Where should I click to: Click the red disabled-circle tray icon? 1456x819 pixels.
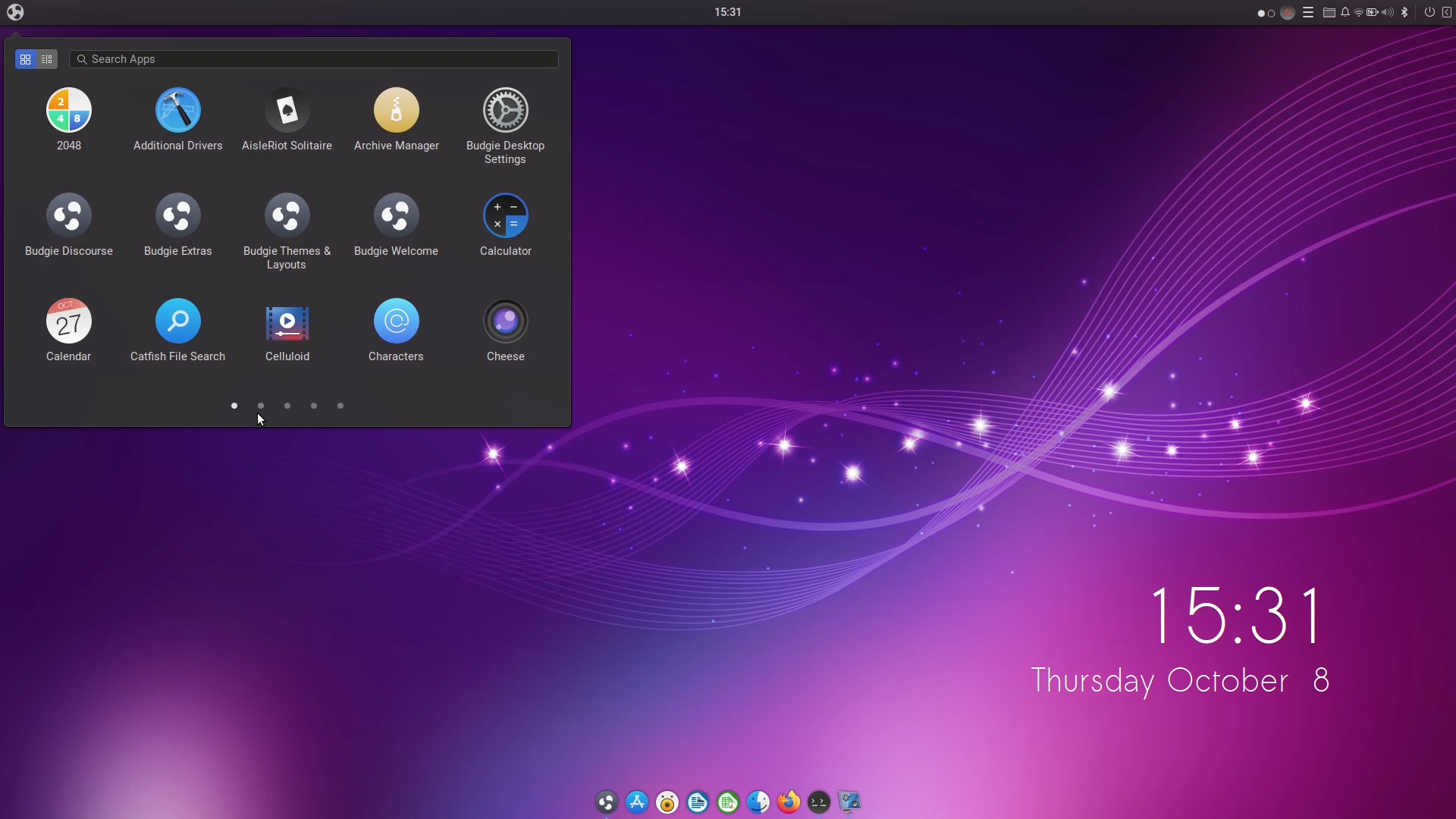click(x=1288, y=13)
